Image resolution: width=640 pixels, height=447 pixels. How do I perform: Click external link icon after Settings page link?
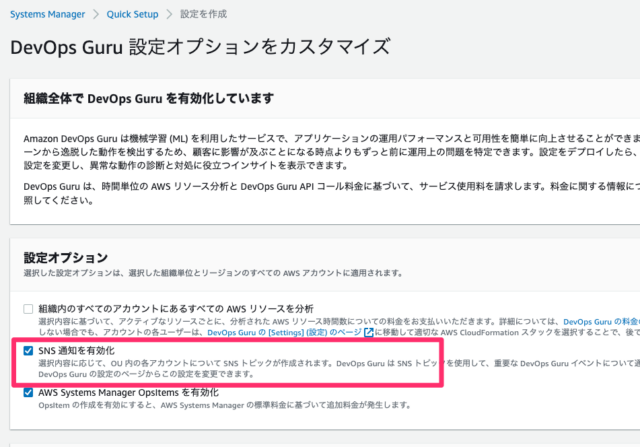point(369,333)
